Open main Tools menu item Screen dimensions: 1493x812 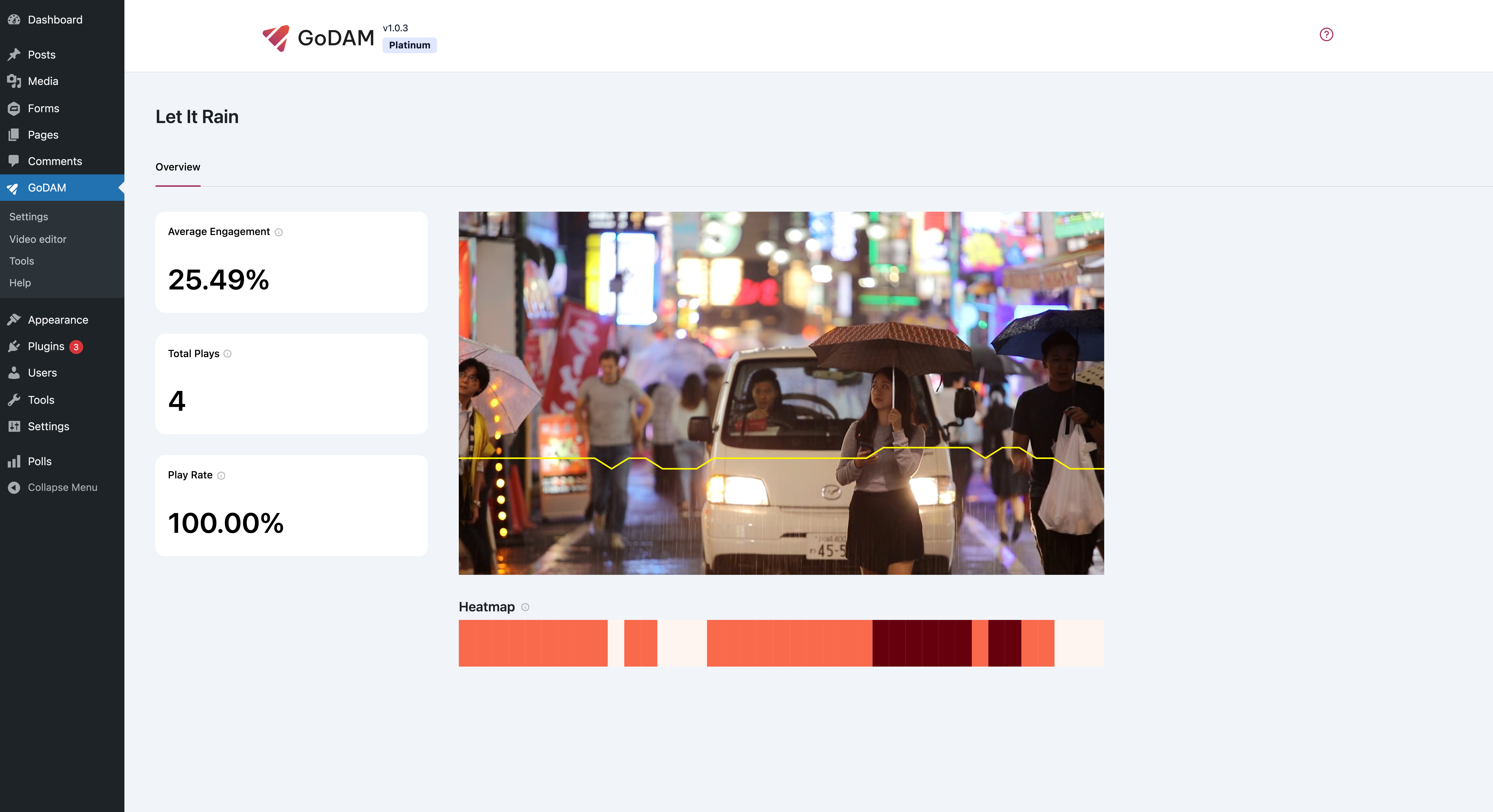click(x=62, y=400)
